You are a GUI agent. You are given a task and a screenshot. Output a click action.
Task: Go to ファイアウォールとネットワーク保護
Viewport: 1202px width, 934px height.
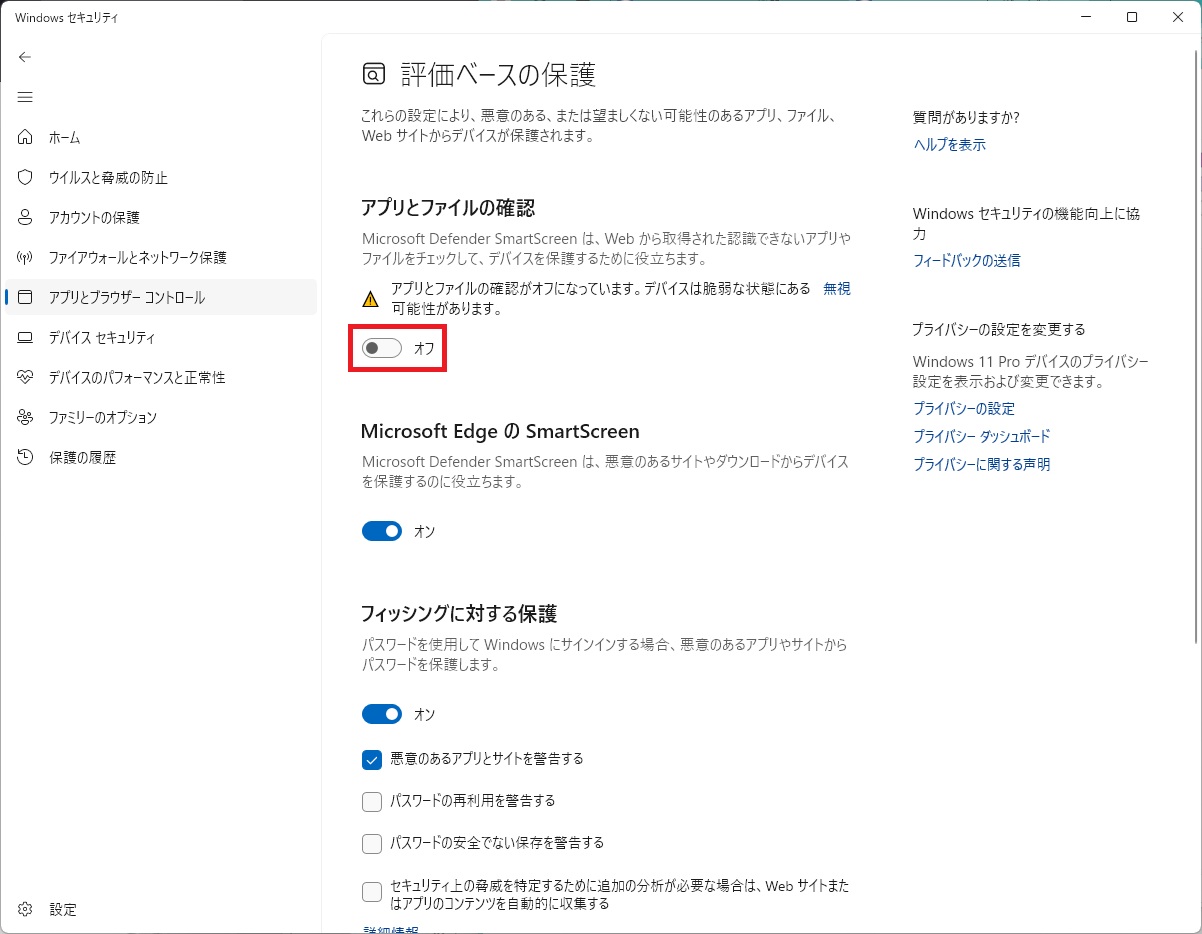point(160,257)
